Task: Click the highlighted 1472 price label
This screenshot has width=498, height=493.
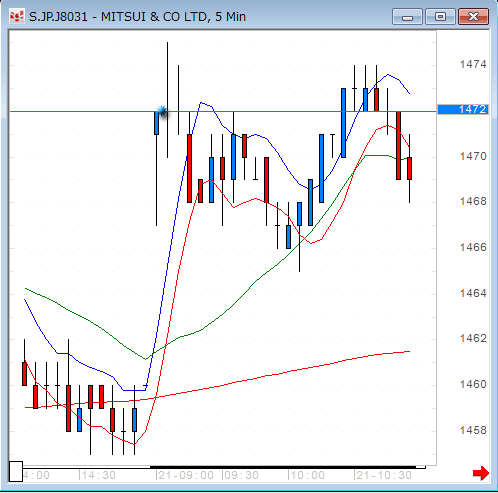Action: pyautogui.click(x=463, y=109)
